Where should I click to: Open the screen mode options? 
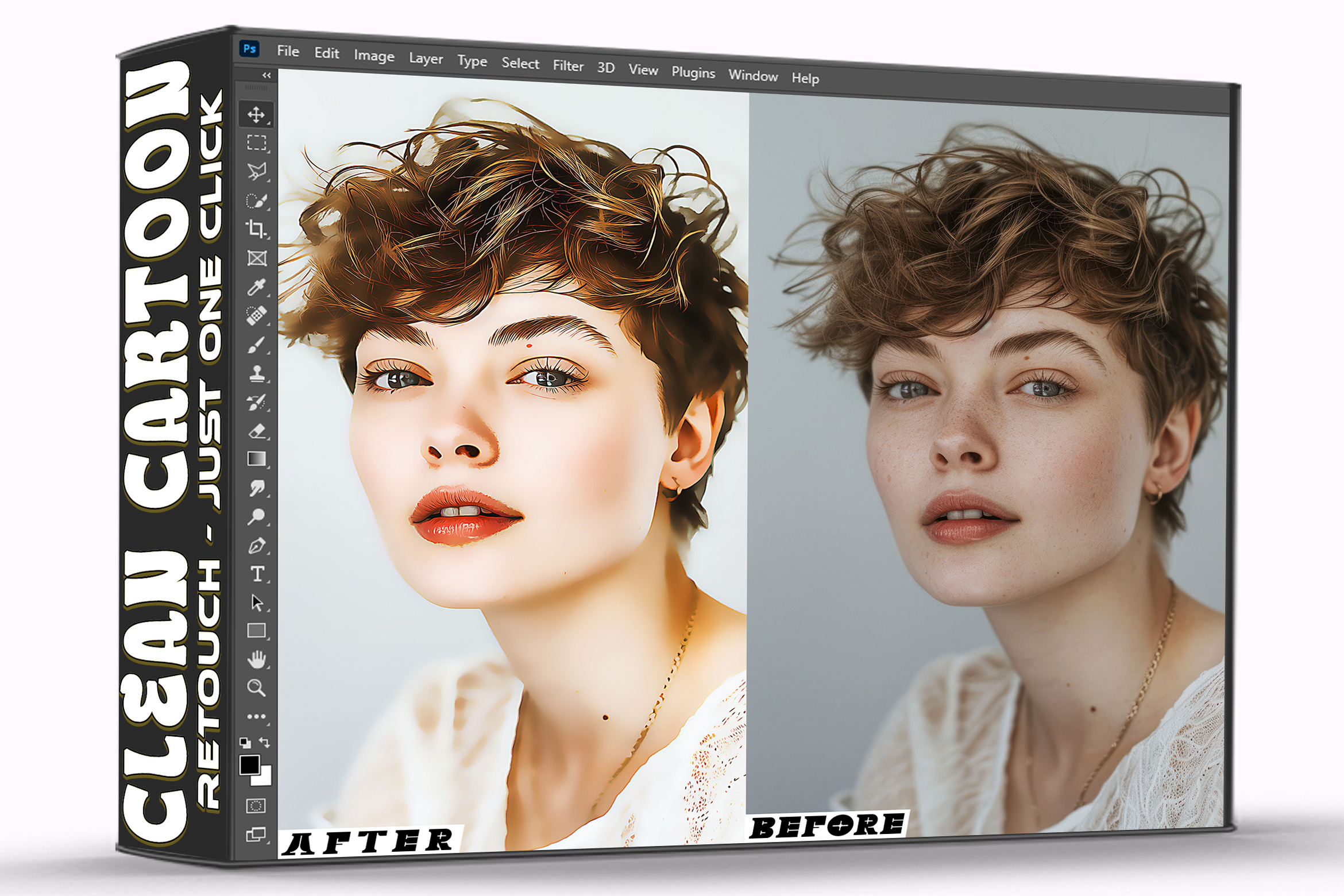tap(256, 834)
